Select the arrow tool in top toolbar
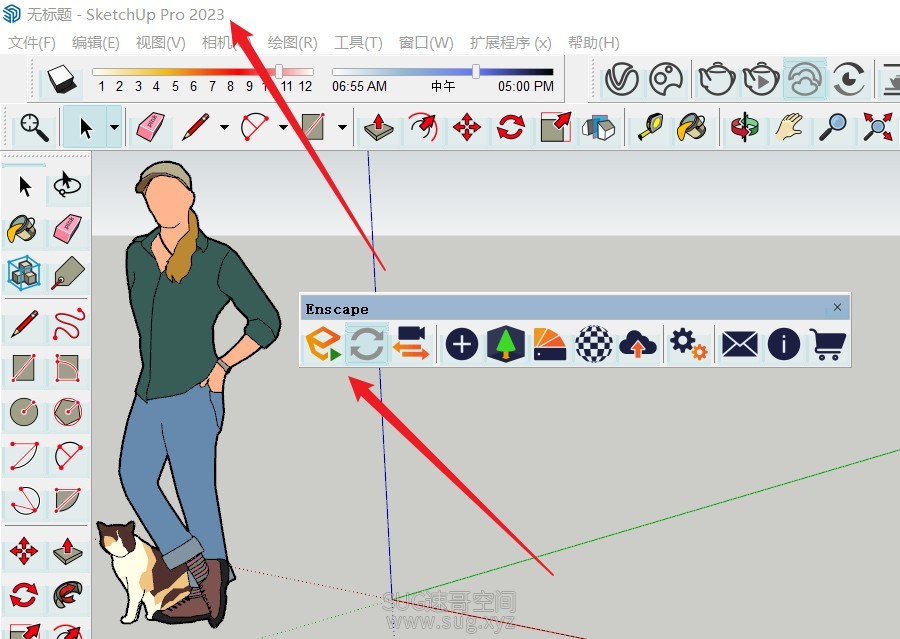 (85, 127)
